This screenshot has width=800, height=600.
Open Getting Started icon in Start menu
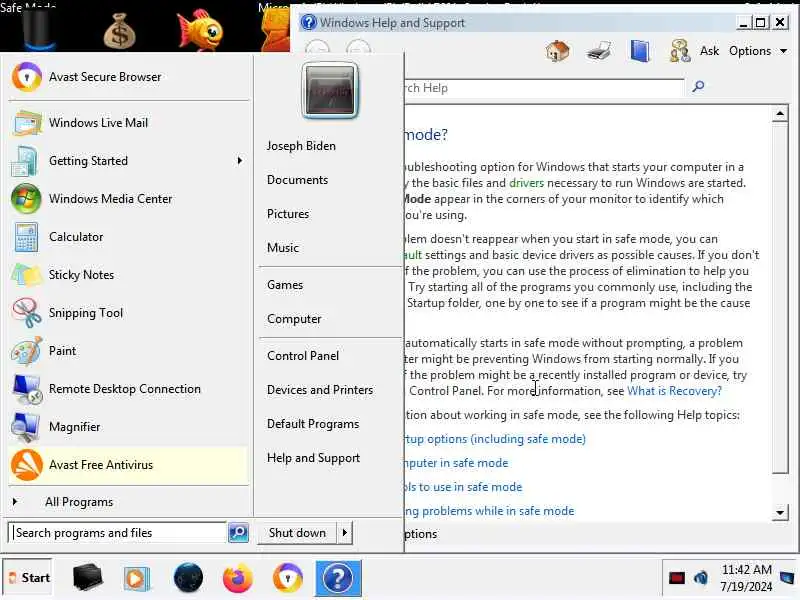point(24,161)
